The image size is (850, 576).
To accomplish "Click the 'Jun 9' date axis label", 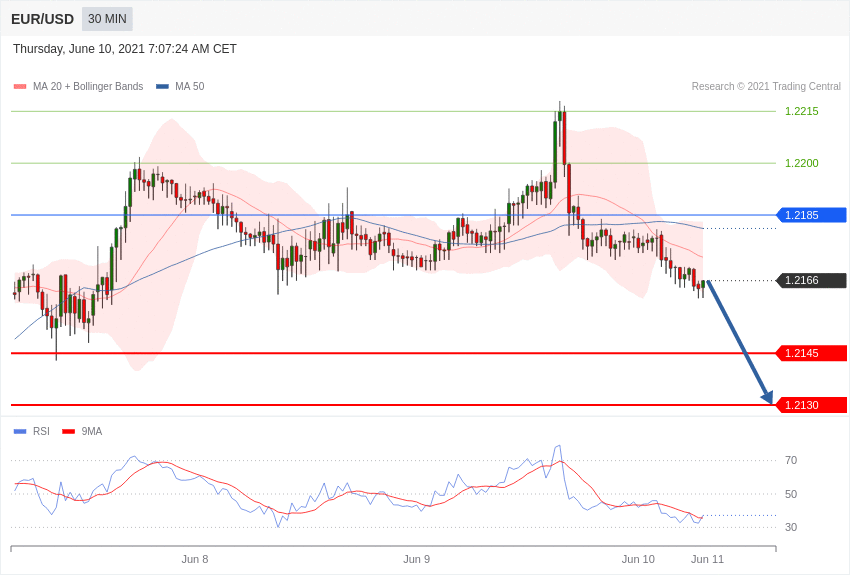I will pos(416,559).
